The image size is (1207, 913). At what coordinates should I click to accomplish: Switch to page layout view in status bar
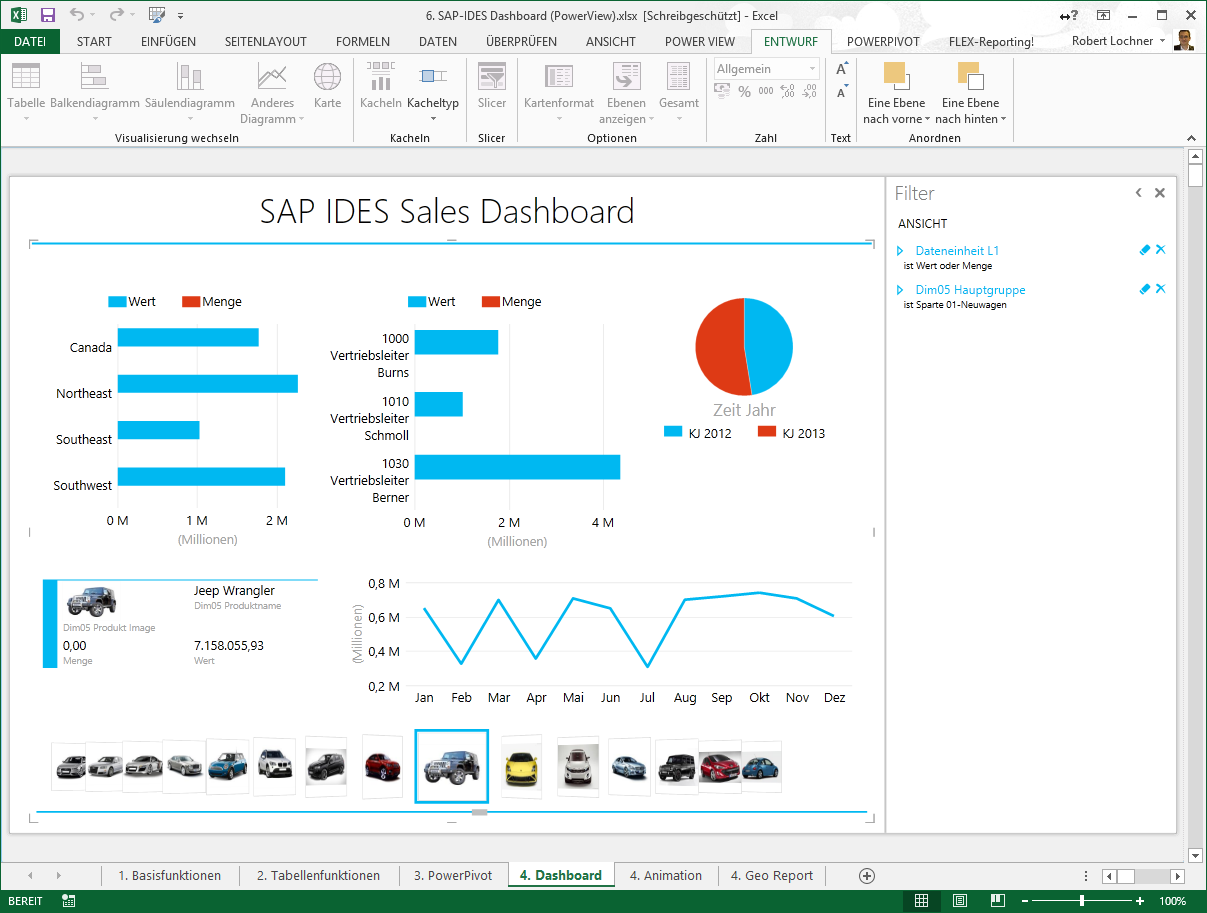(959, 901)
